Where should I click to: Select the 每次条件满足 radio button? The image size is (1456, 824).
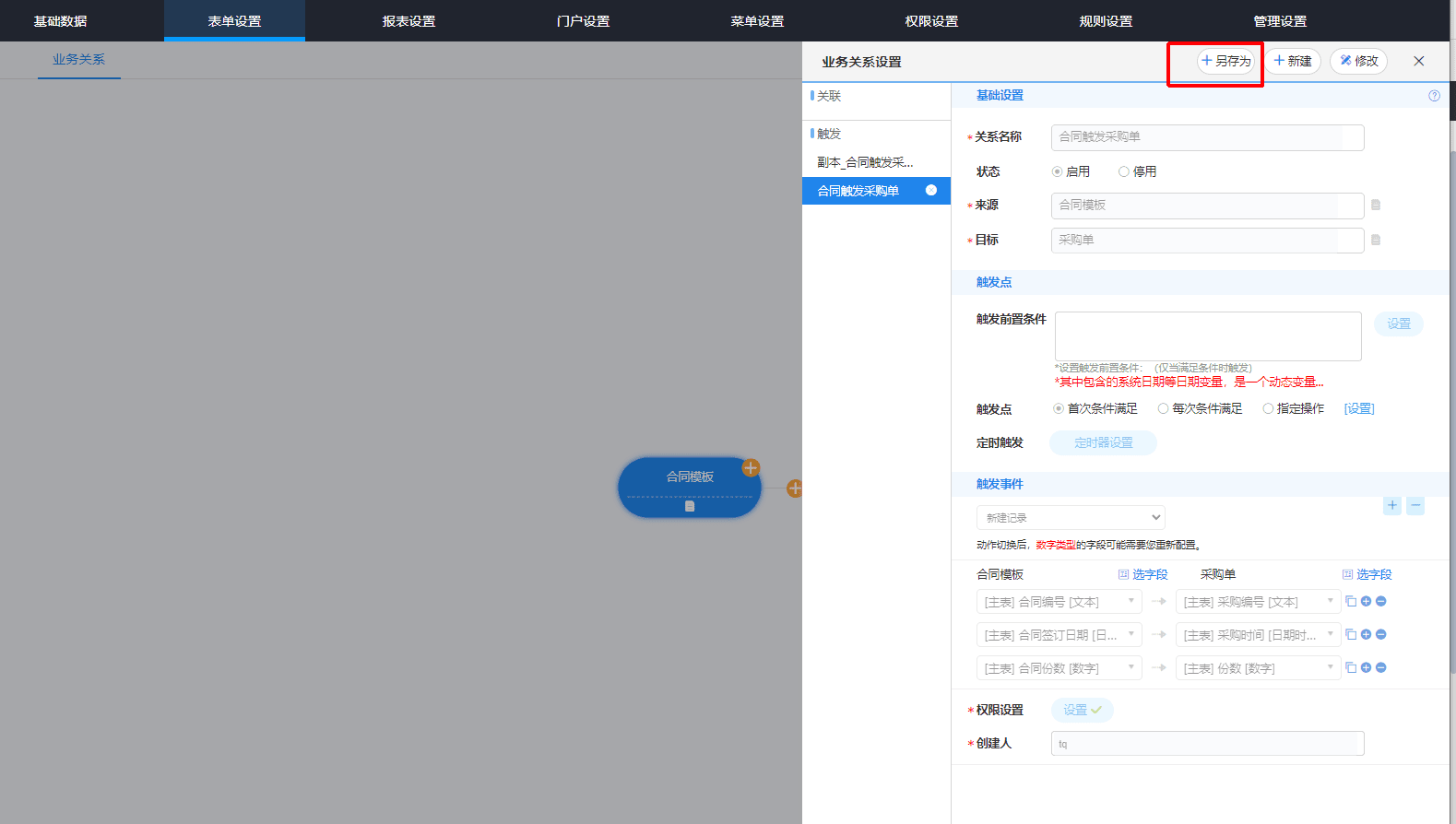tap(1163, 408)
